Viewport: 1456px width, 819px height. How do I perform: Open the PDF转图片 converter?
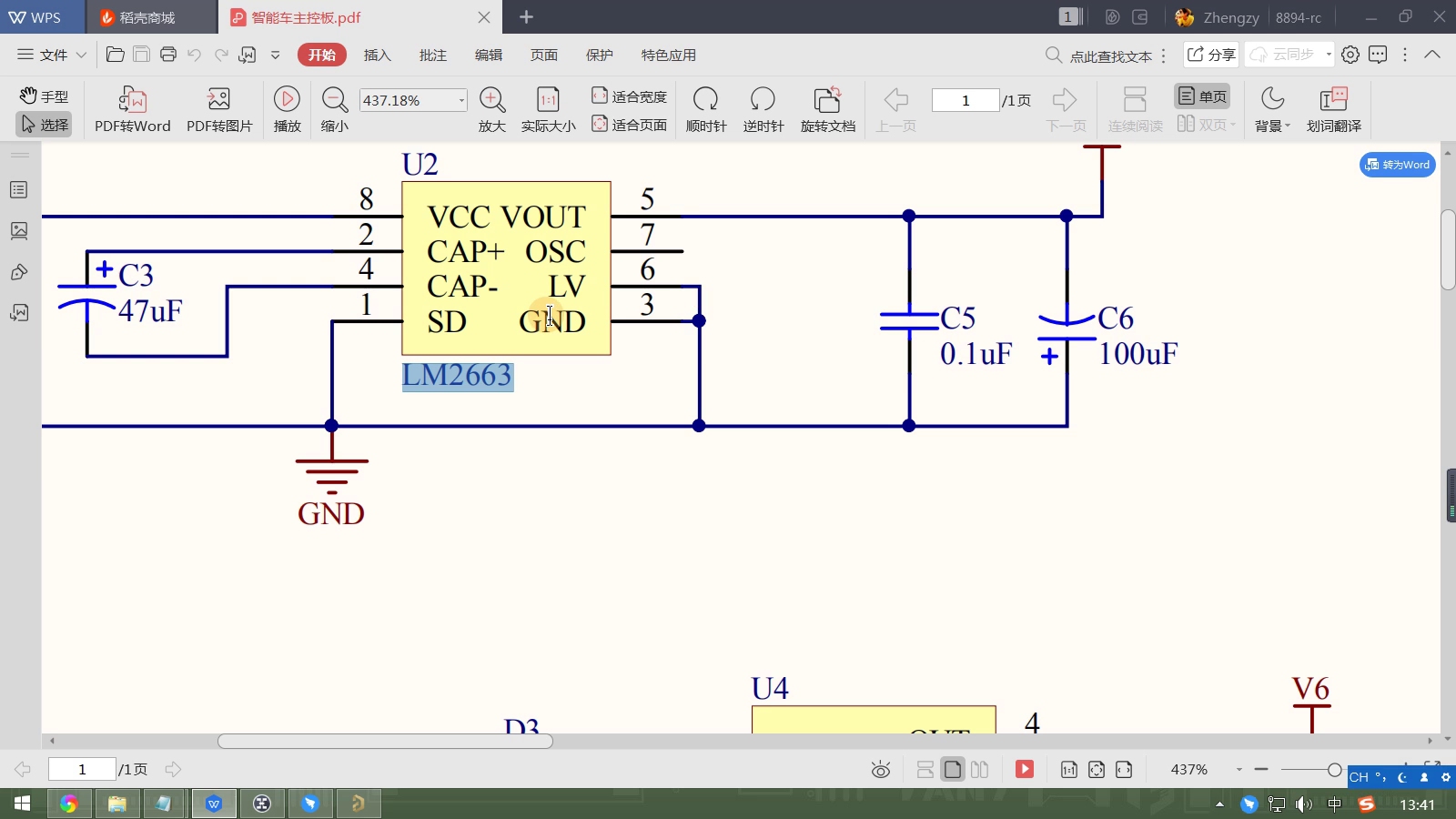(x=217, y=107)
